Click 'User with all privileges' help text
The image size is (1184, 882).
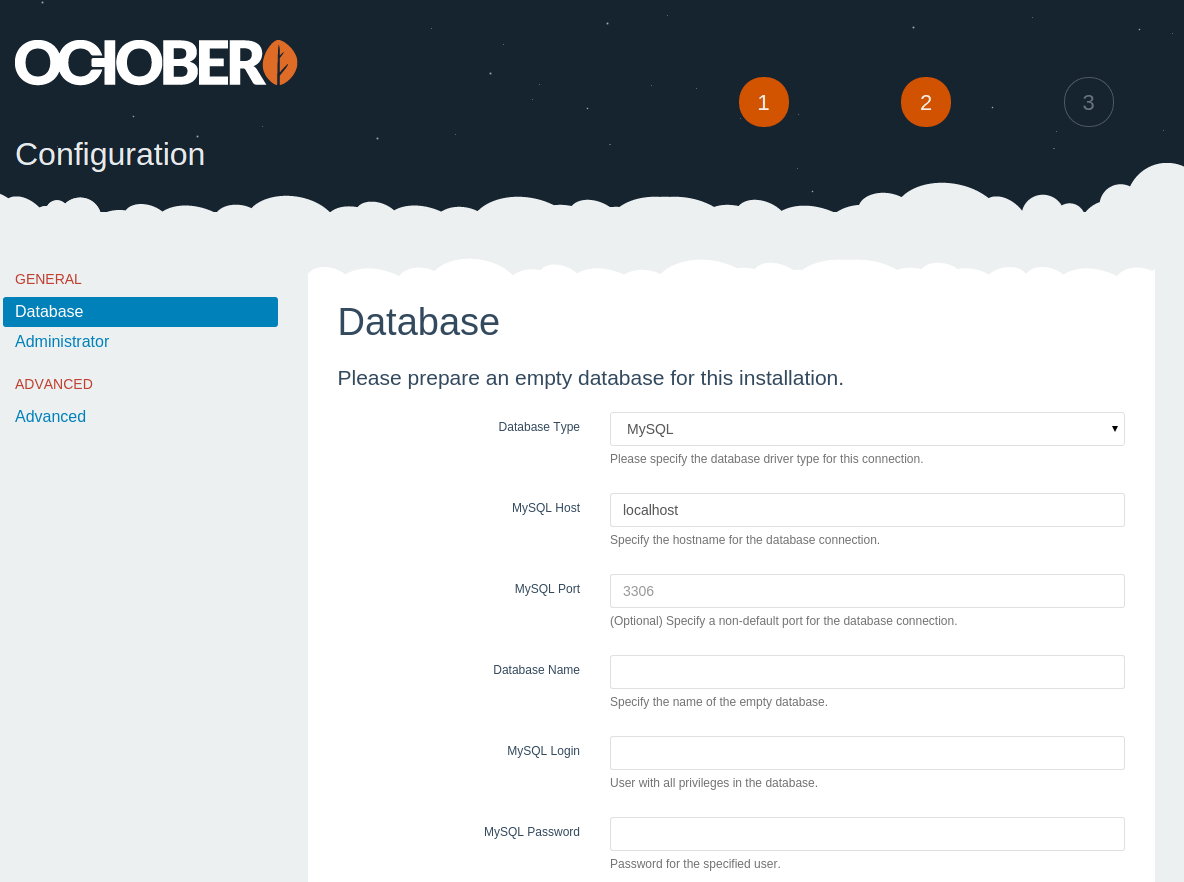[x=714, y=783]
